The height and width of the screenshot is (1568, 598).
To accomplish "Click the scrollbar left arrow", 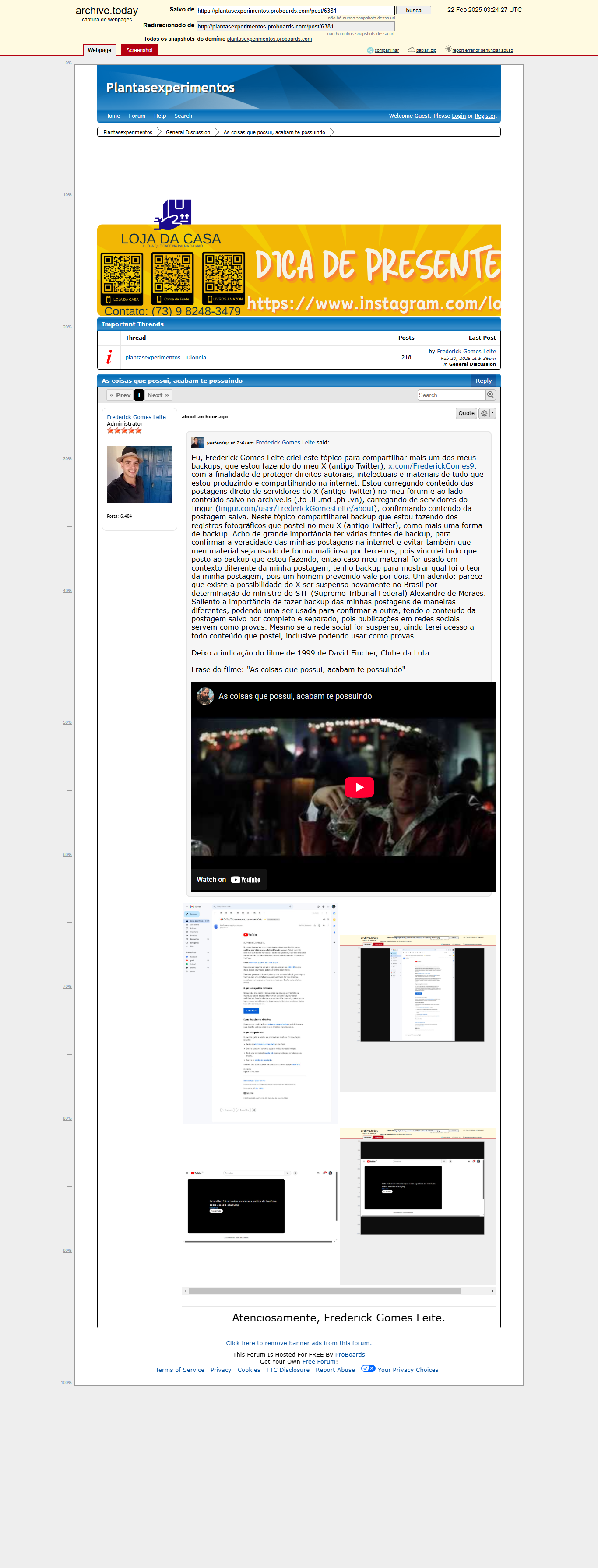I will click(x=185, y=1290).
